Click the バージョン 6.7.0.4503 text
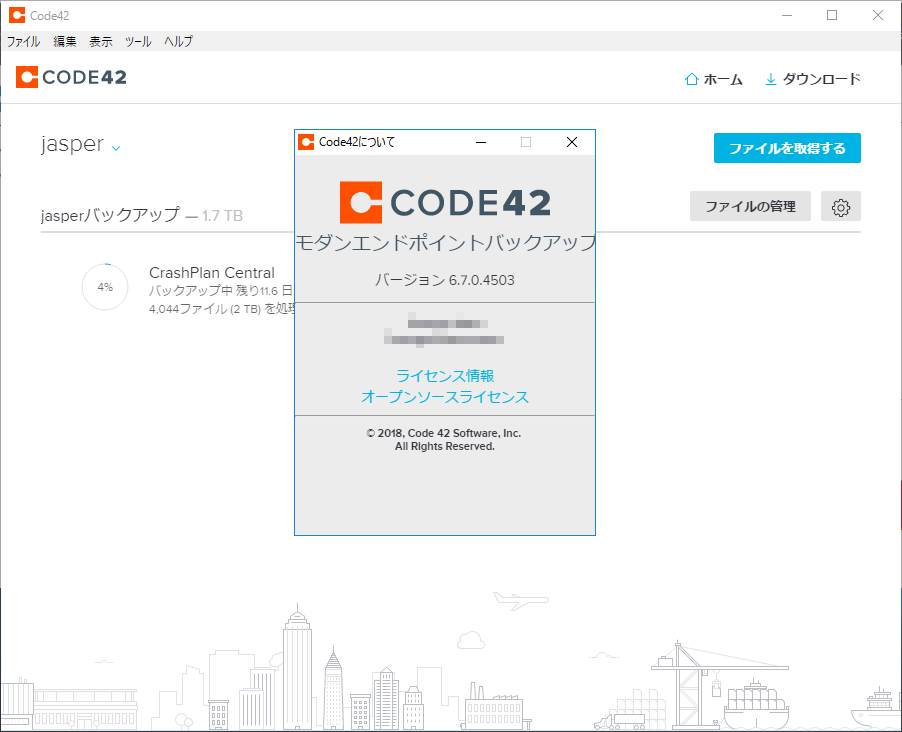Image resolution: width=902 pixels, height=732 pixels. pos(445,280)
